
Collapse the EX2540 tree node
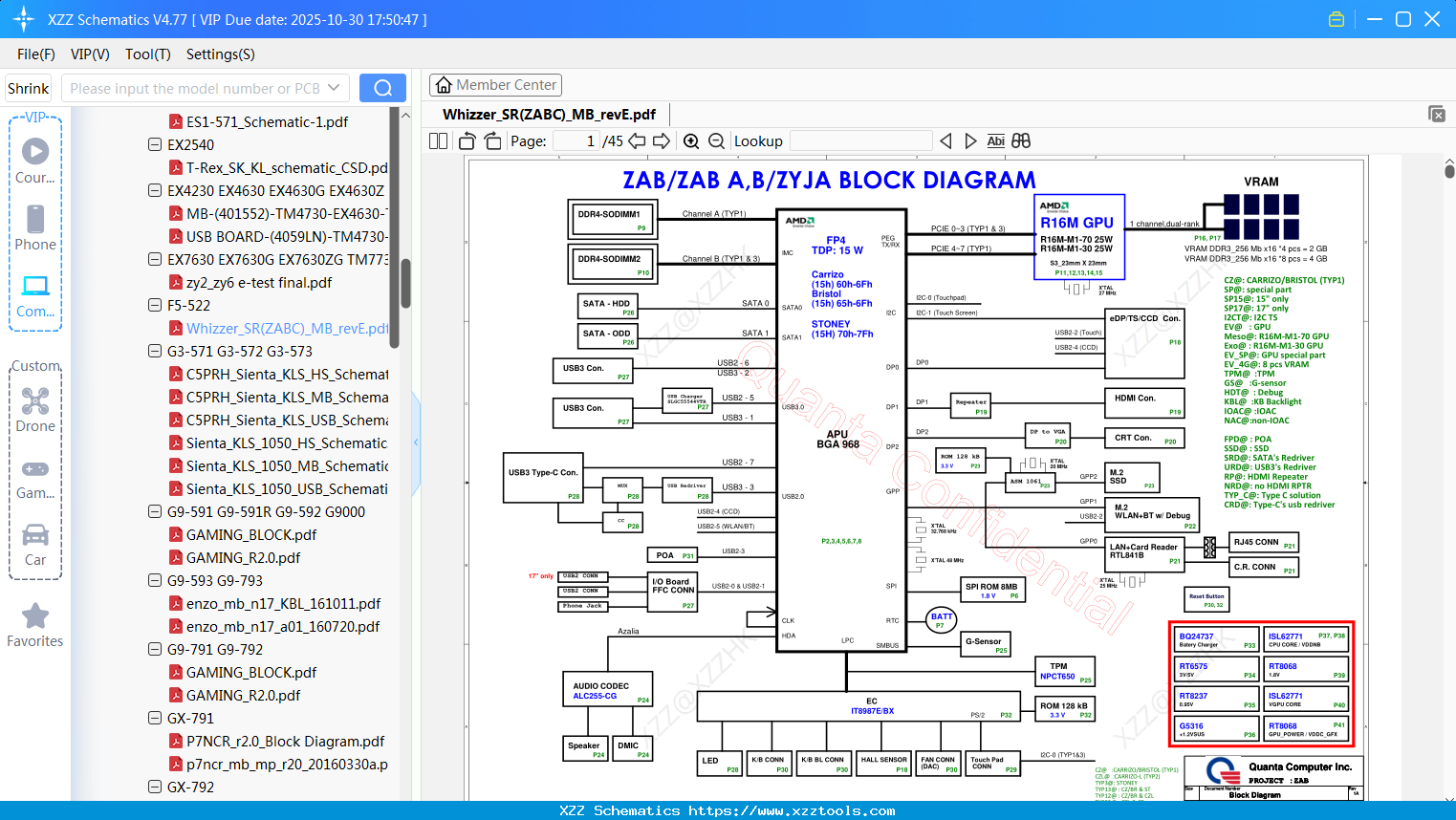(x=155, y=144)
